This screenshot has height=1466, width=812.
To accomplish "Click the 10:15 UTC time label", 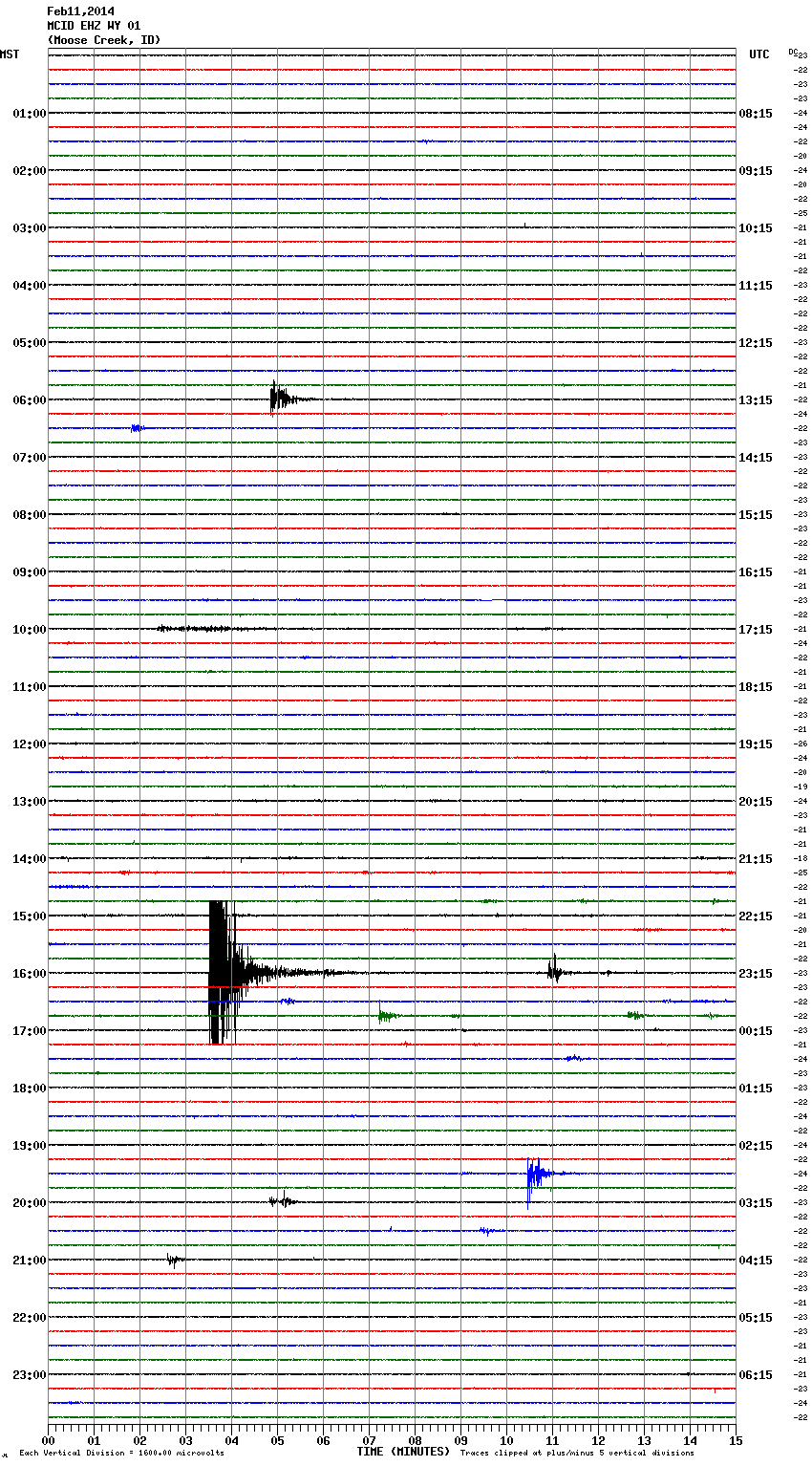I will click(x=756, y=228).
